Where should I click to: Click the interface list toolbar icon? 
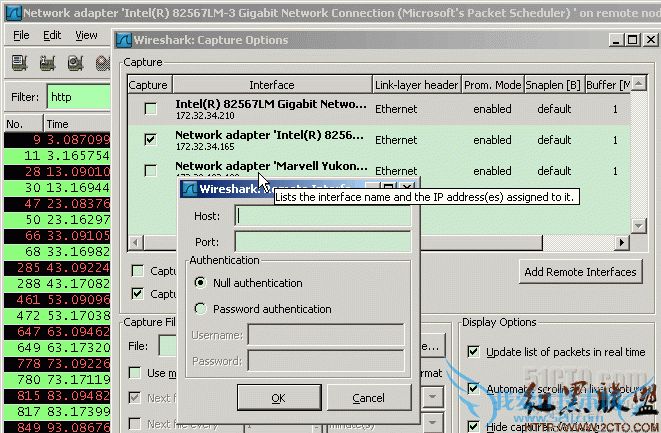point(19,63)
